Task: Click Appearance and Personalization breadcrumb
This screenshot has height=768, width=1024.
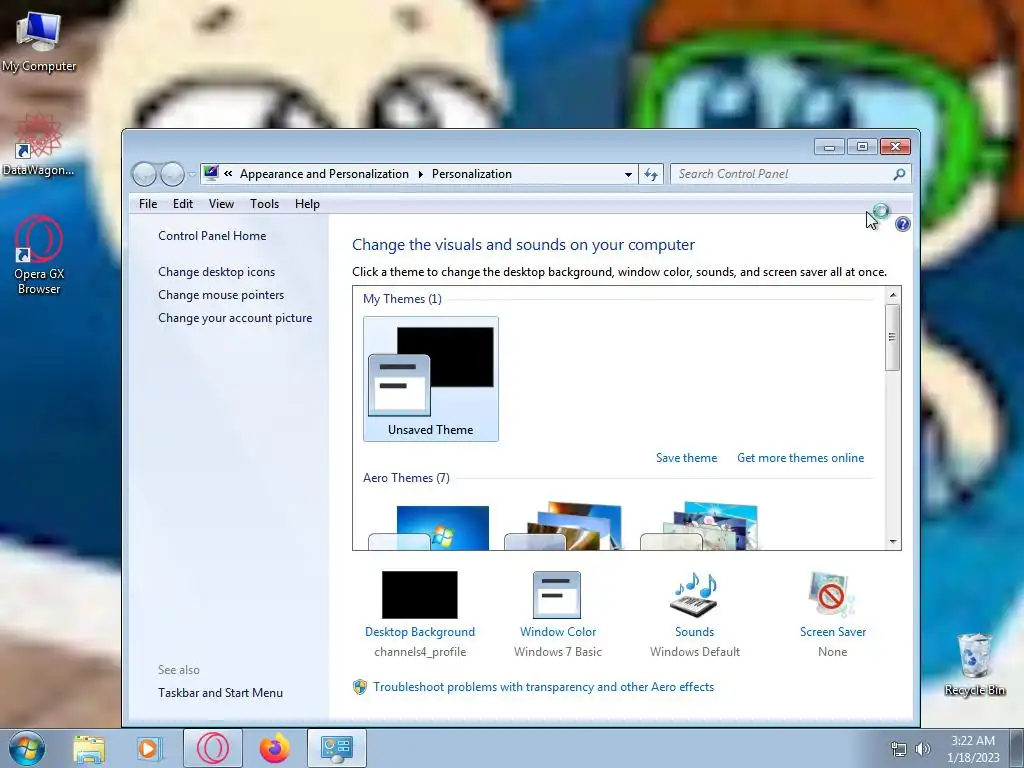Action: [x=324, y=174]
